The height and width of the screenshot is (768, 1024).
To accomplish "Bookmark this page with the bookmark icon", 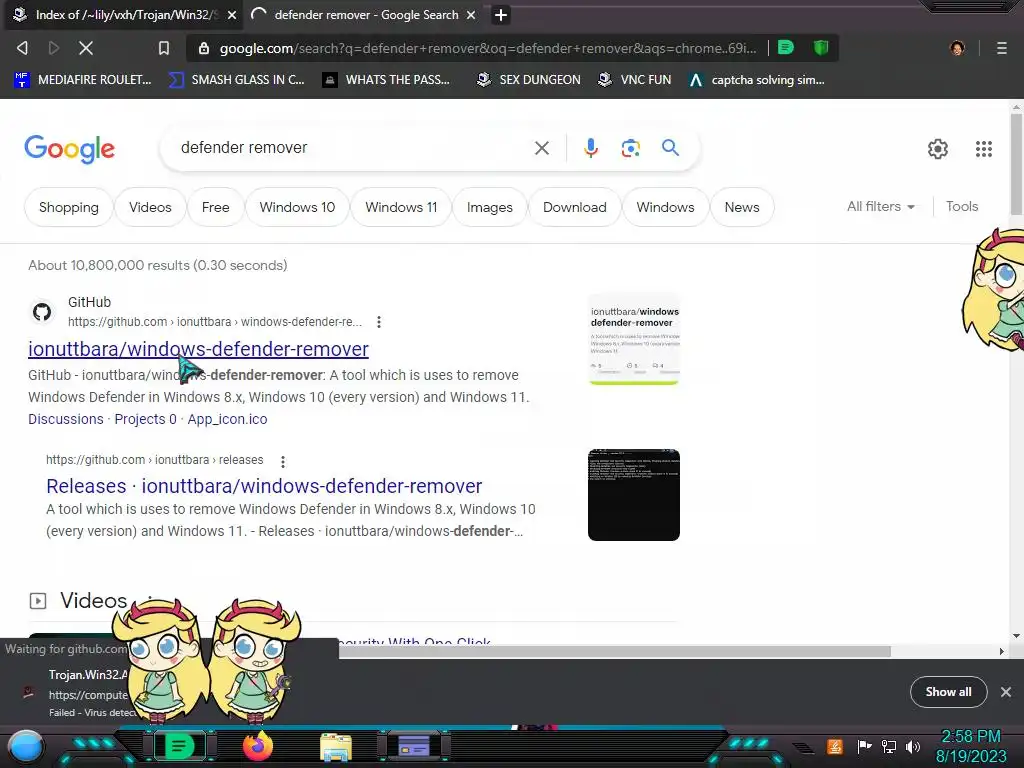I will click(164, 48).
